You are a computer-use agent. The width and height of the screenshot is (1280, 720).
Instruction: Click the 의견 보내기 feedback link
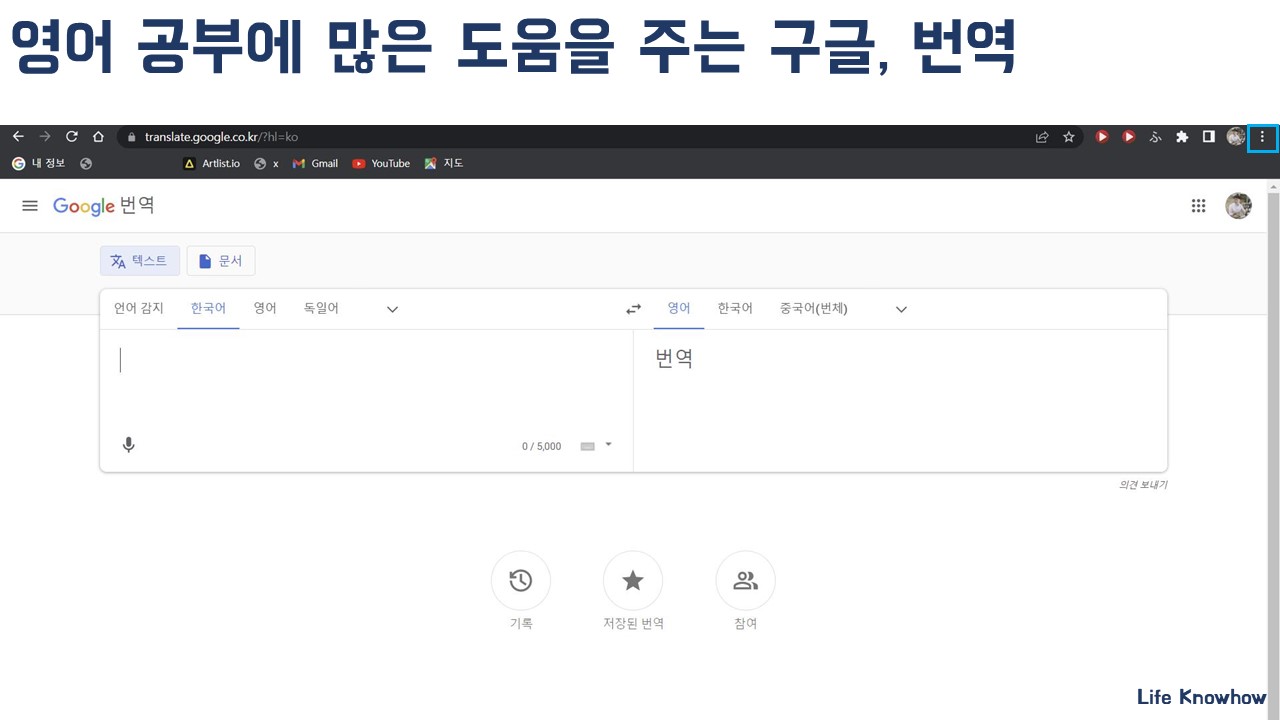pos(1143,485)
